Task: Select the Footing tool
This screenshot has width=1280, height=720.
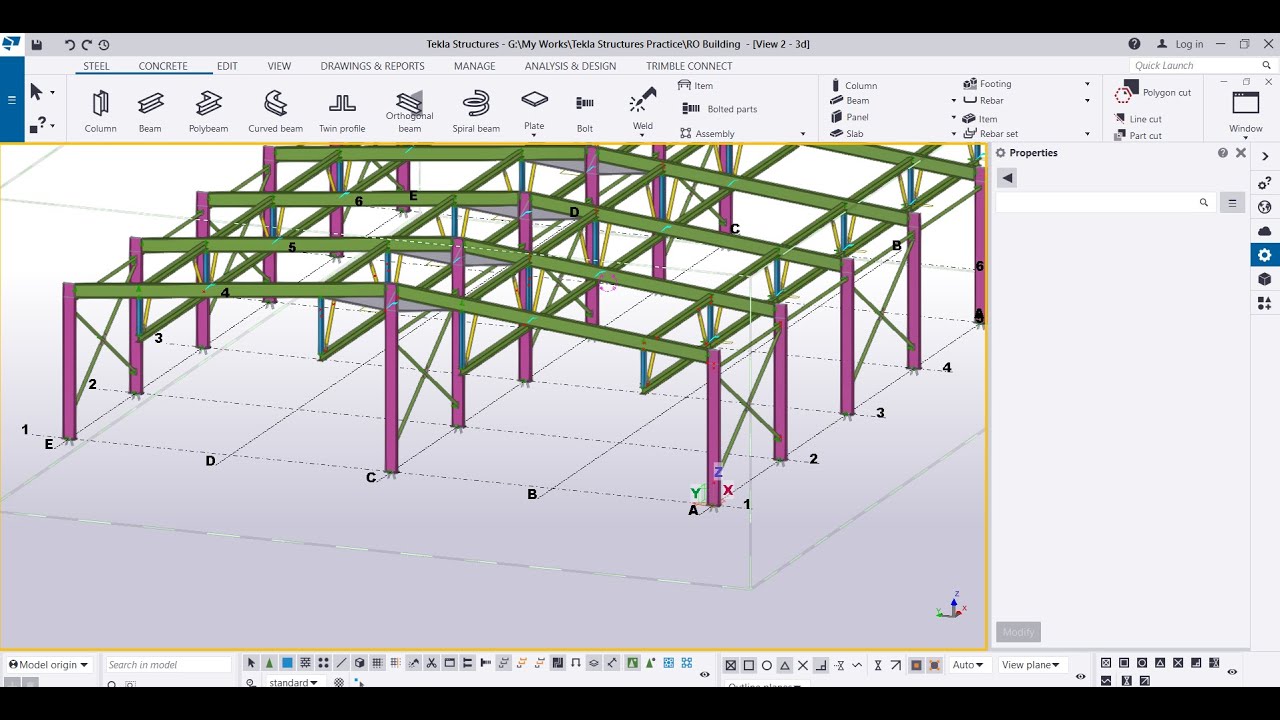Action: point(988,84)
